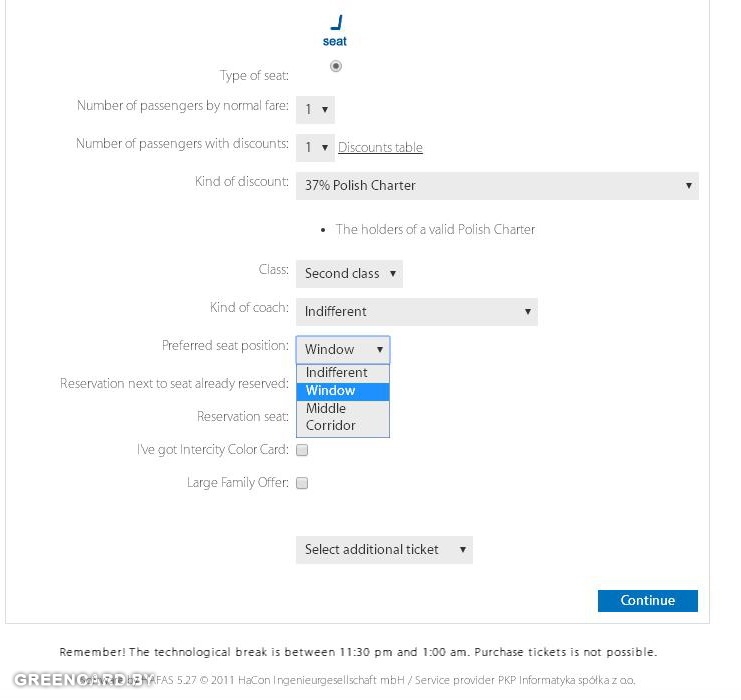741x700 pixels.
Task: Click the seat icon above the radio button
Action: [335, 23]
